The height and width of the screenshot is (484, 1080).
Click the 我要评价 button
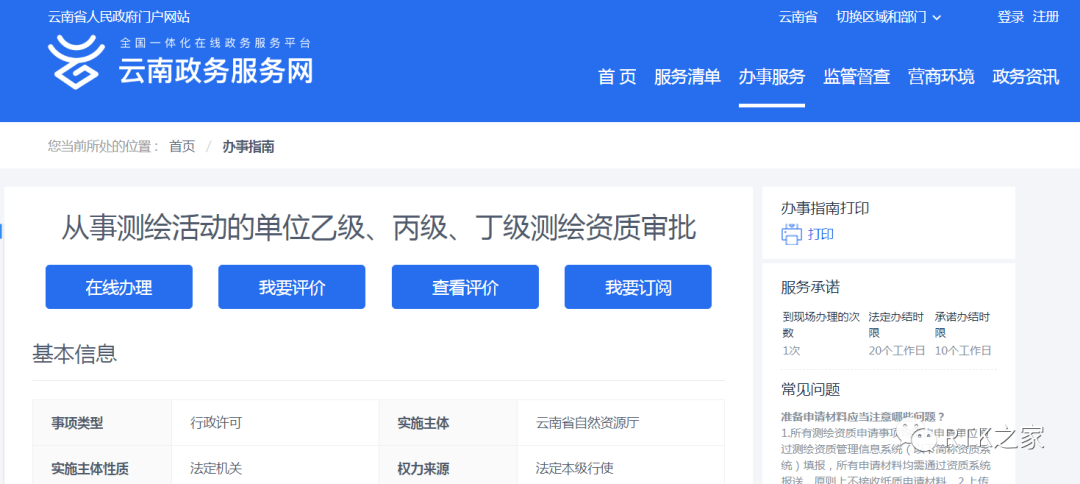tap(292, 287)
